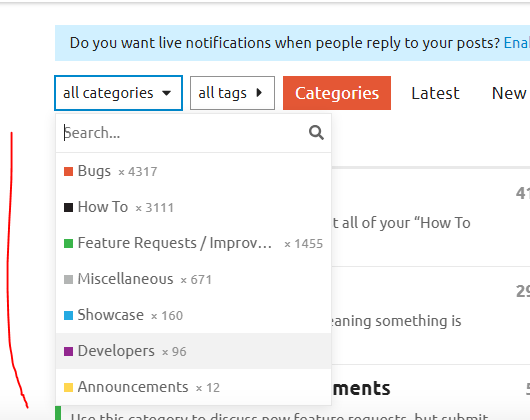Open the Categories tab

click(337, 93)
